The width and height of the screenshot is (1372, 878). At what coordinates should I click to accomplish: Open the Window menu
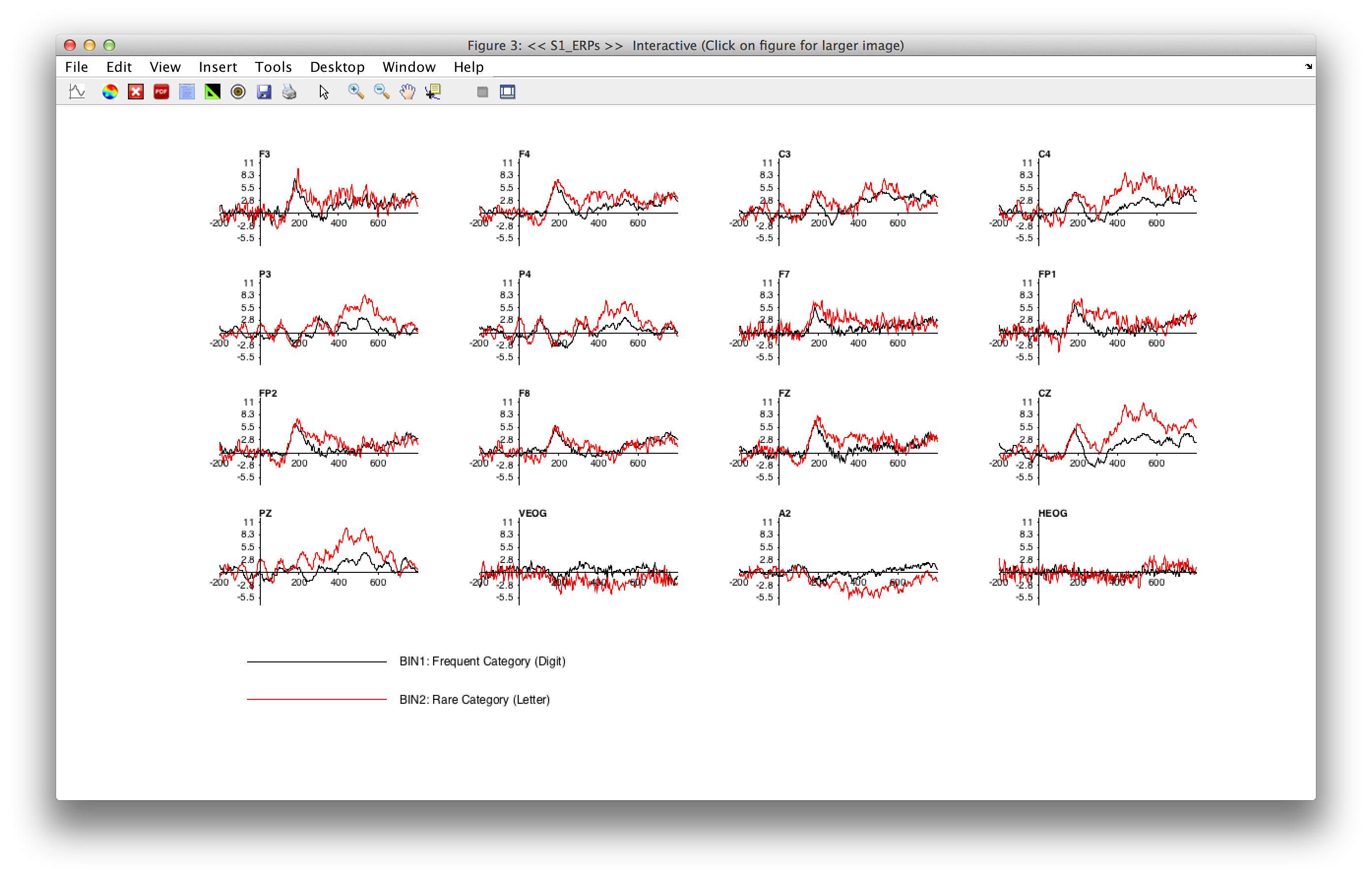coord(408,67)
